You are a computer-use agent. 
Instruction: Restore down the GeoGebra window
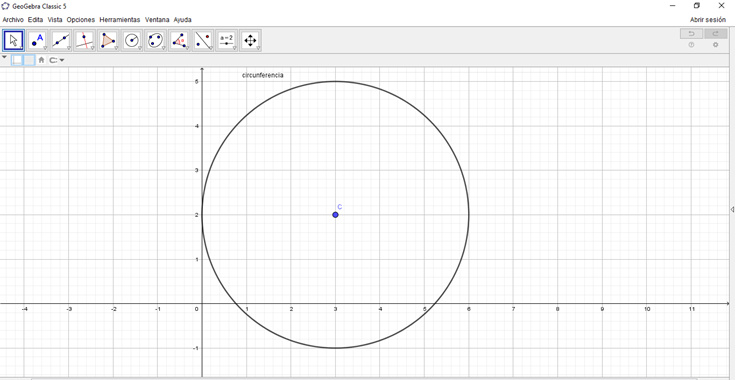(697, 6)
